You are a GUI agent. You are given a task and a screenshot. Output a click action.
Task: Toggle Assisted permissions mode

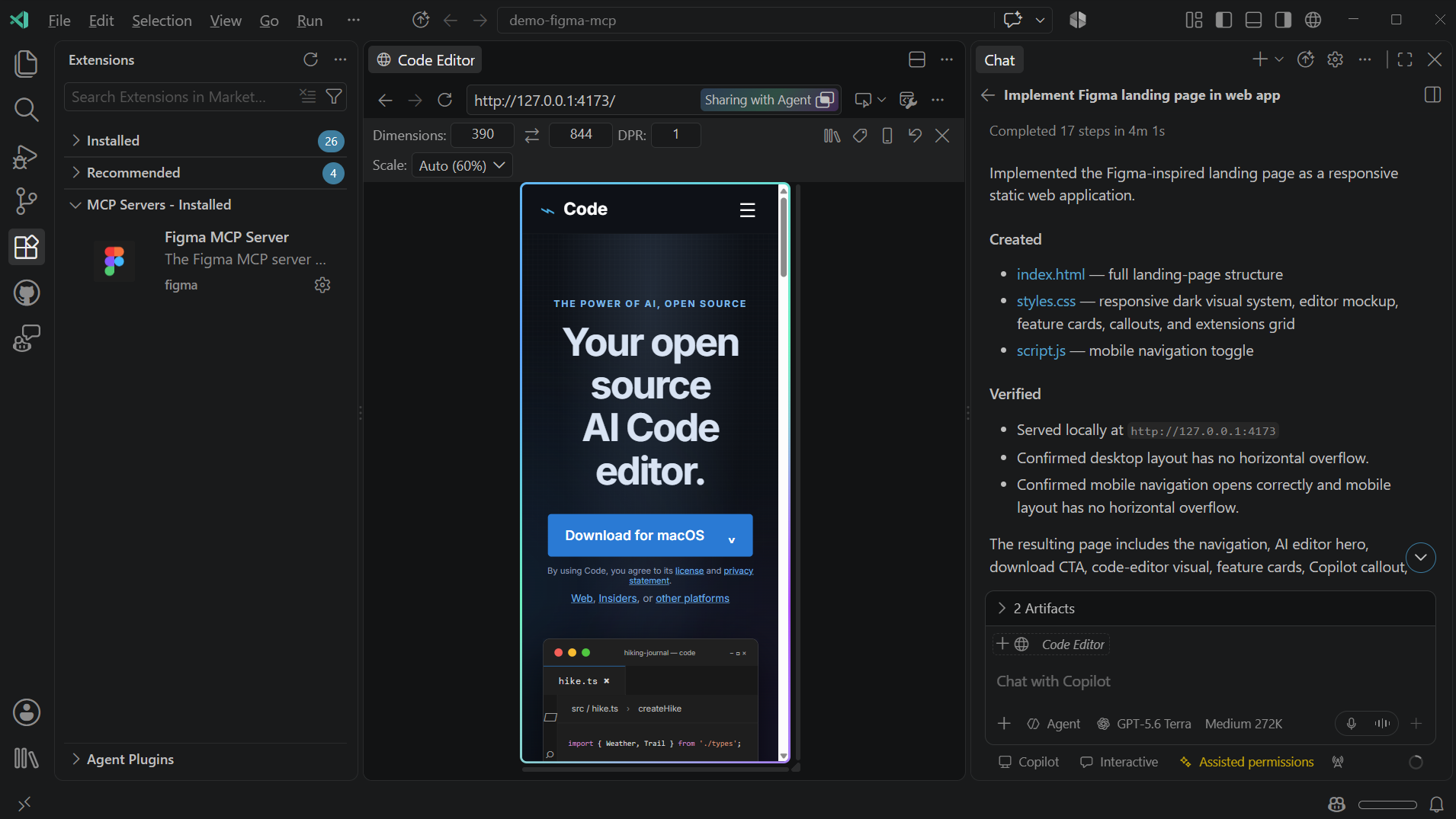pos(1247,762)
